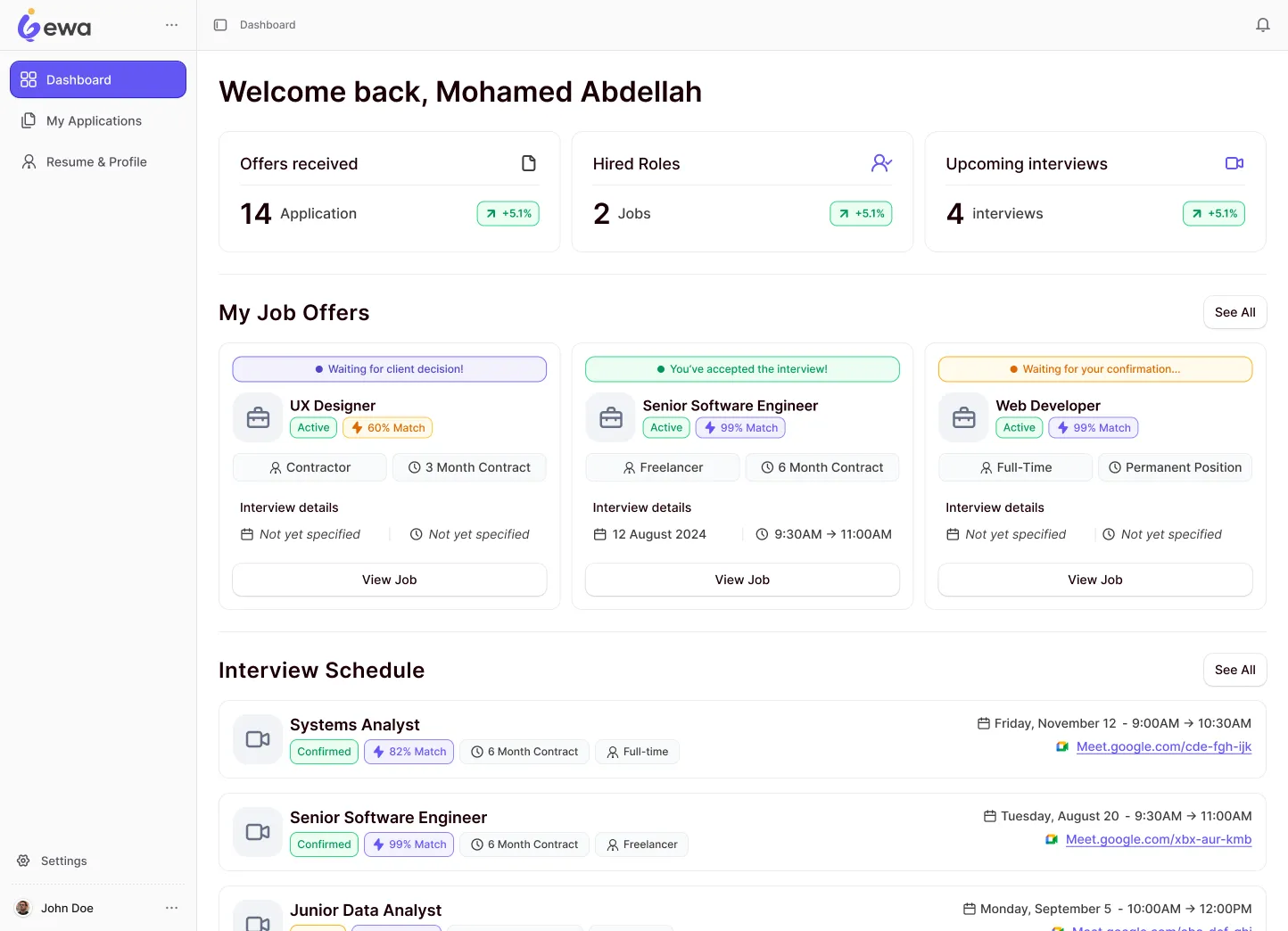Select Dashboard in the sidebar
This screenshot has height=931, width=1288.
coord(98,79)
